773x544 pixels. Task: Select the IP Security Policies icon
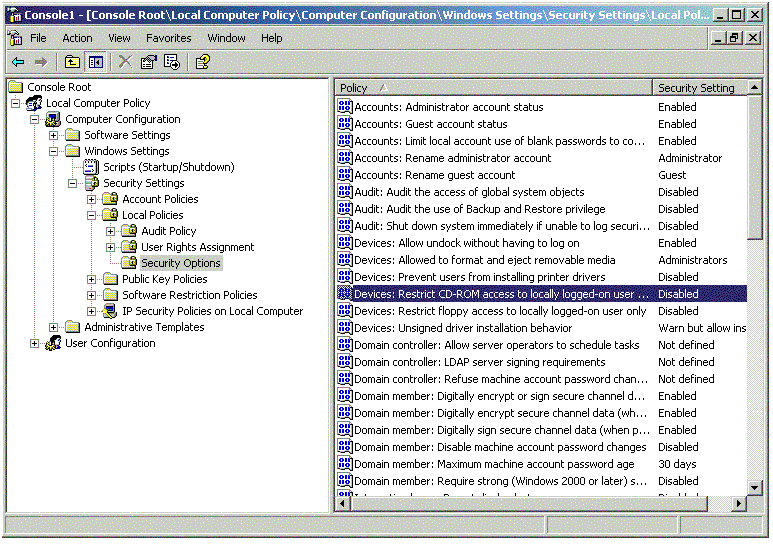[111, 311]
